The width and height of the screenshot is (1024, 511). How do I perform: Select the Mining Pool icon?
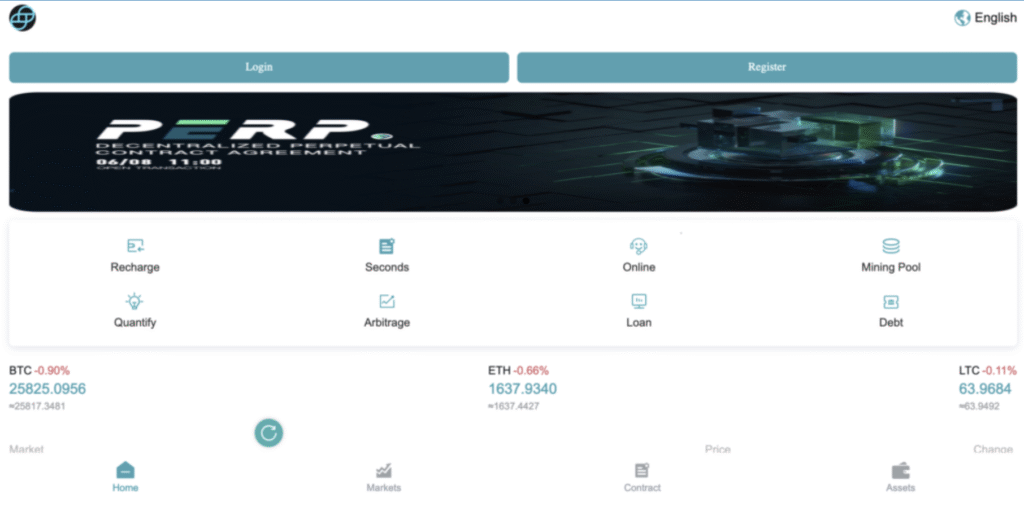pos(890,246)
